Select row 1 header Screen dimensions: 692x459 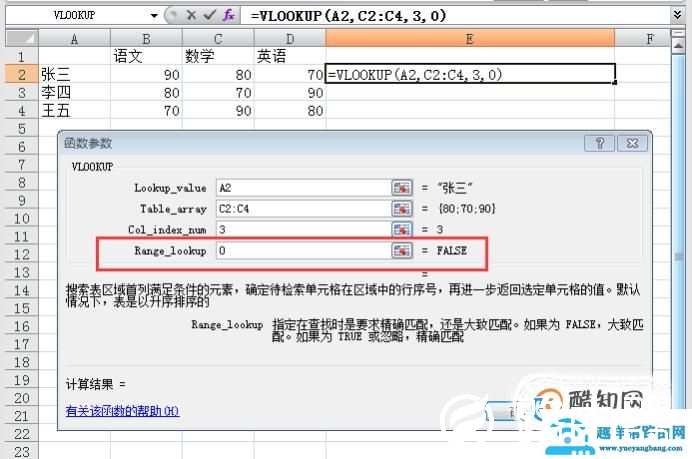pyautogui.click(x=22, y=56)
